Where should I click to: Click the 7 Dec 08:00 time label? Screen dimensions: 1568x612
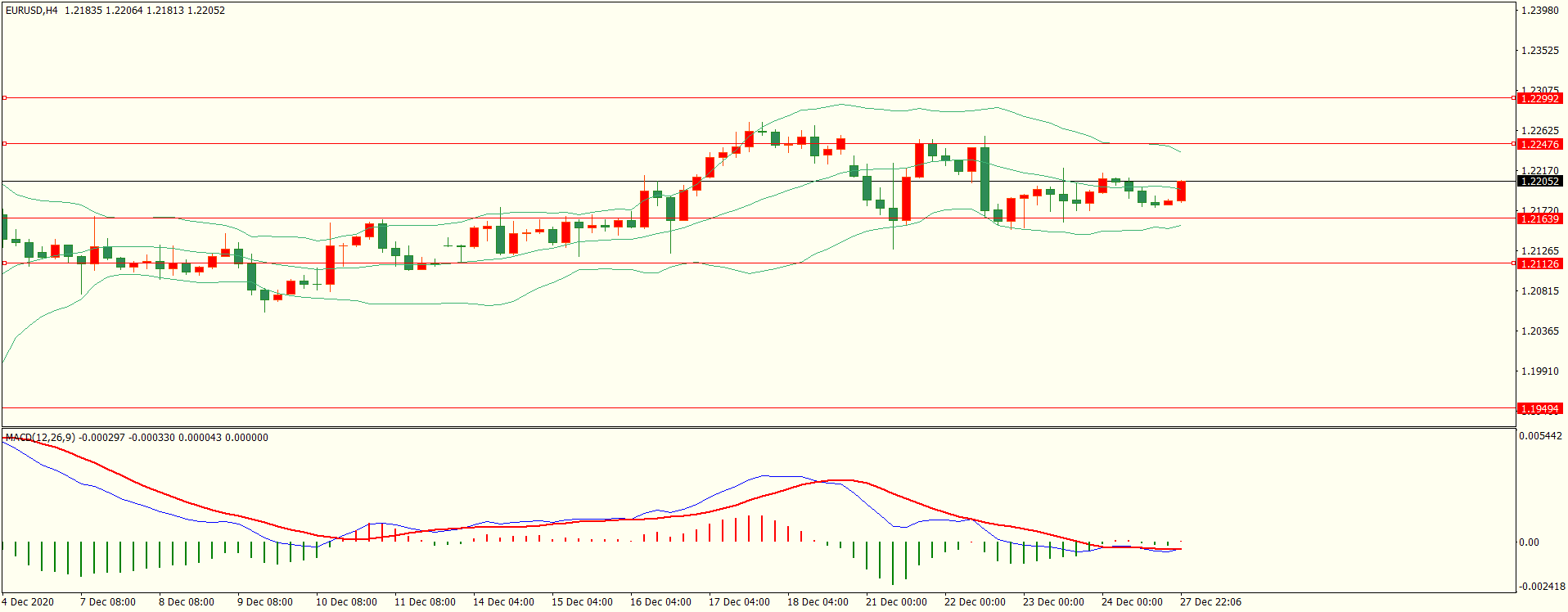pos(108,602)
